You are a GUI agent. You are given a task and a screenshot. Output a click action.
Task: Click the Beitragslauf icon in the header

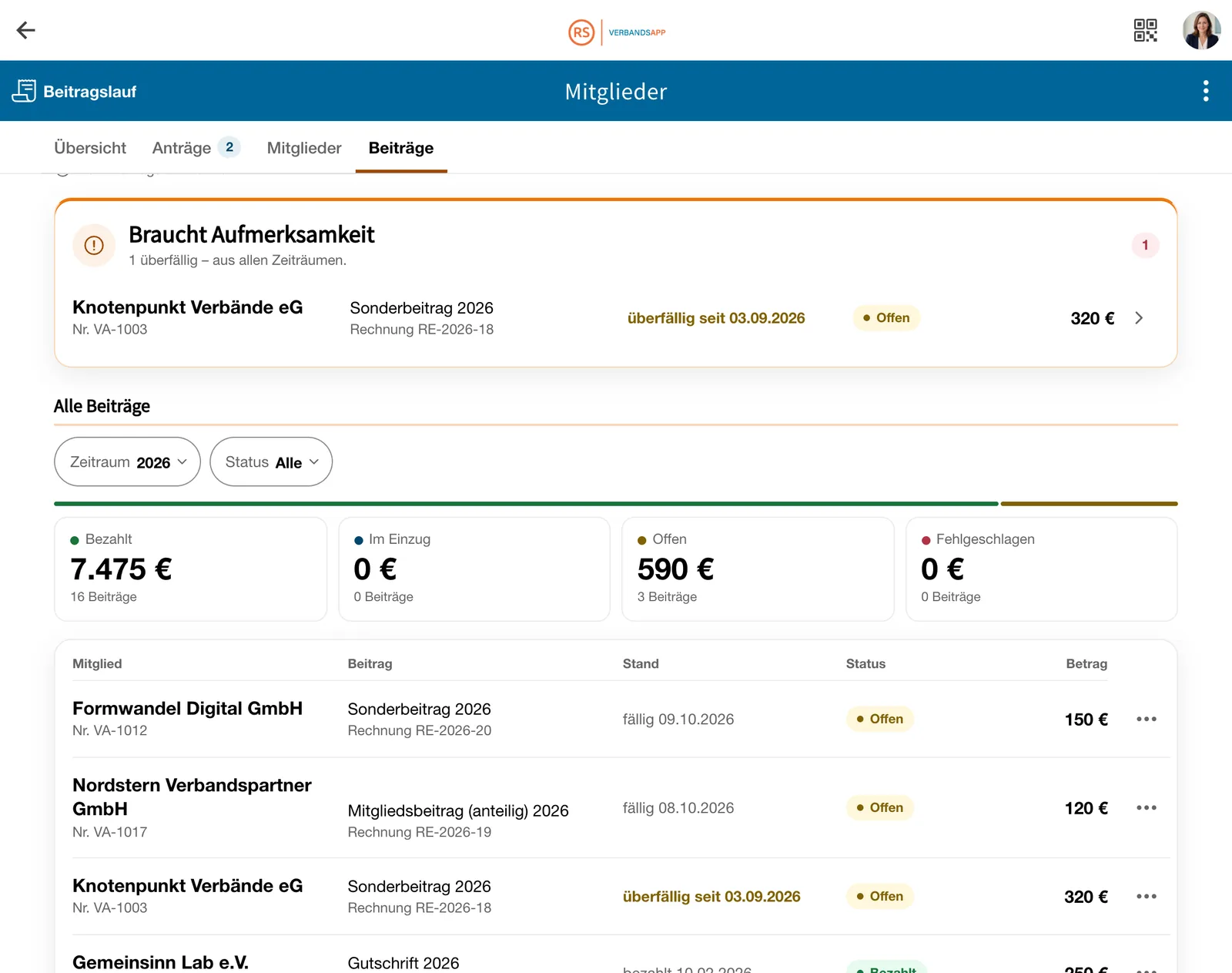click(24, 91)
